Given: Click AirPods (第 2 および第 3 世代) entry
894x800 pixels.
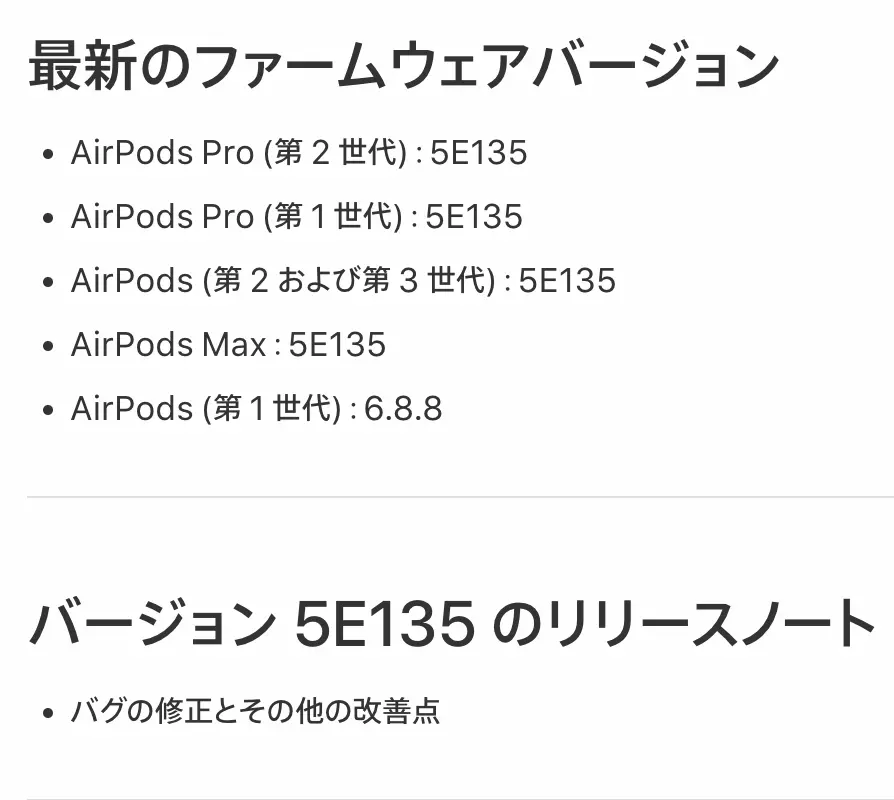Looking at the screenshot, I should point(343,281).
